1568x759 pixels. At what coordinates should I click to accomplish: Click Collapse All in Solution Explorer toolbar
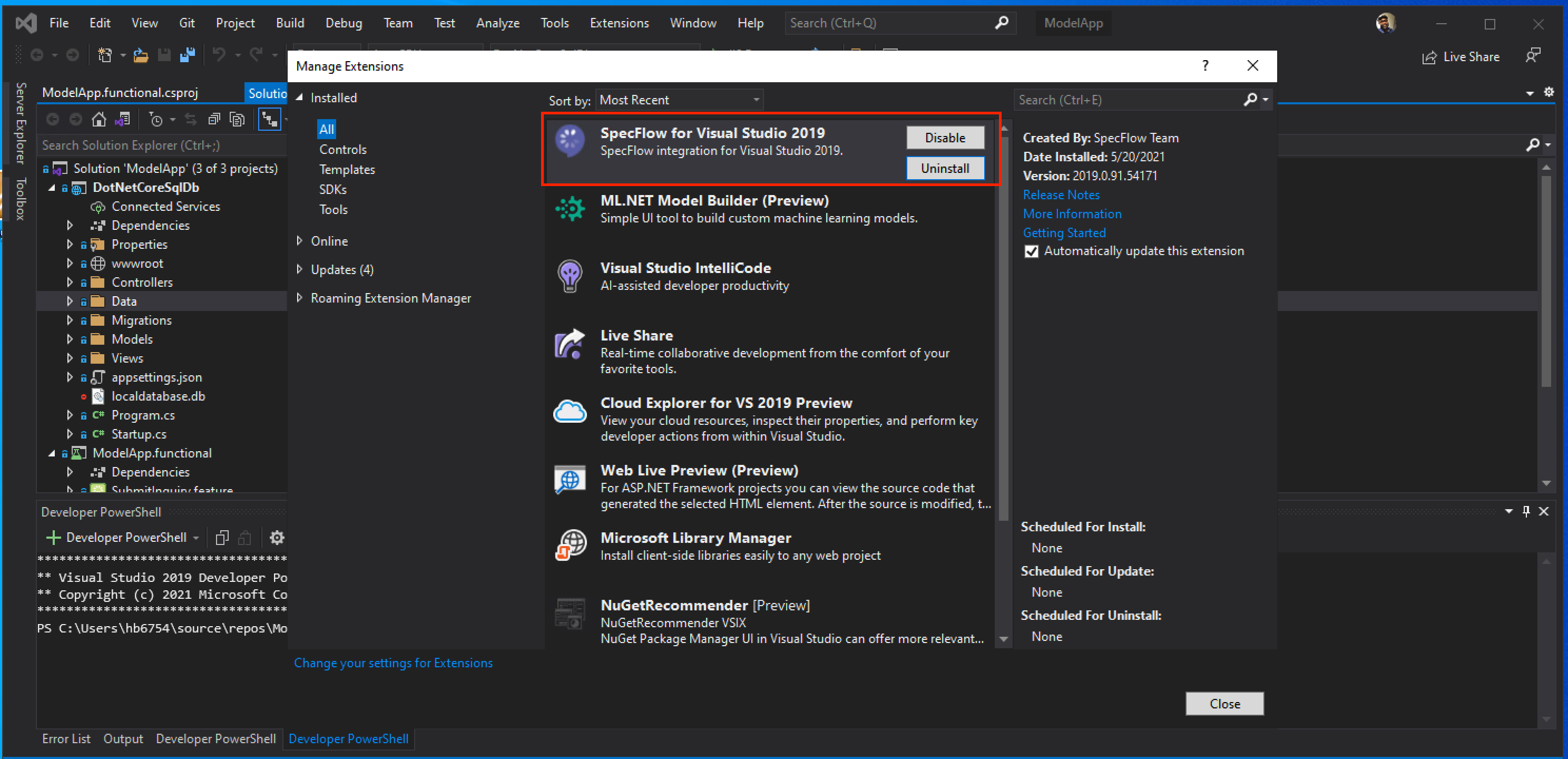tap(214, 120)
